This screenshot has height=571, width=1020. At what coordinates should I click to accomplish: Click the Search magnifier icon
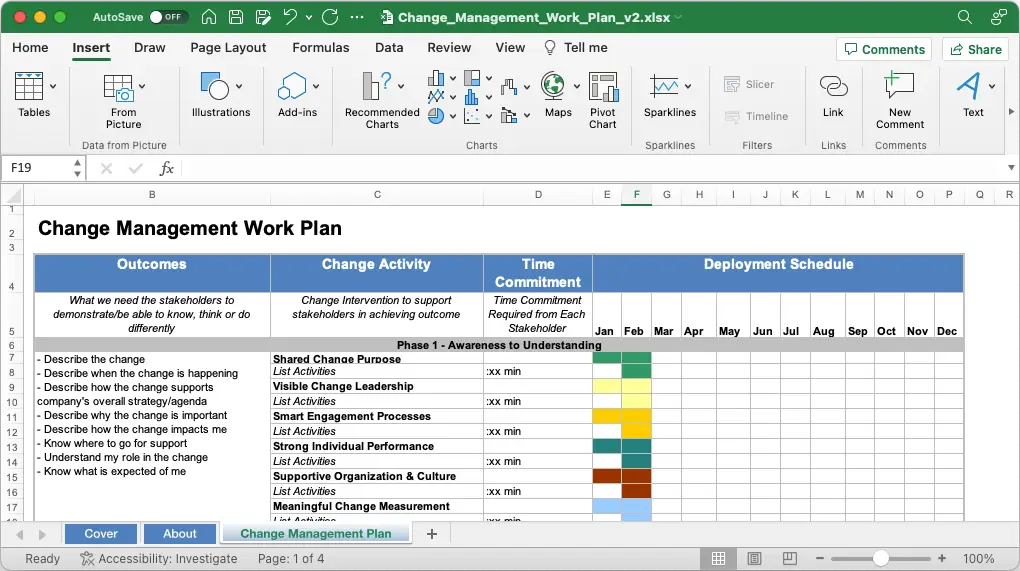(x=965, y=17)
